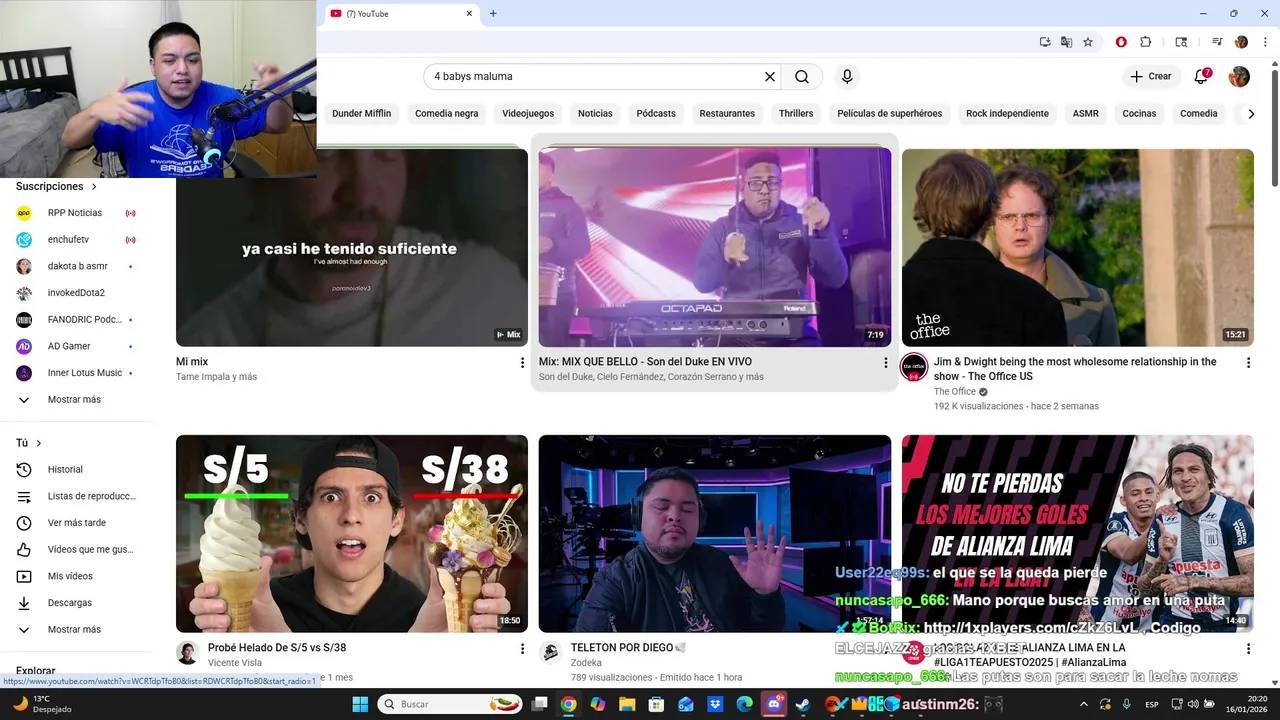This screenshot has width=1280, height=720.
Task: Open the notifications bell
Action: pyautogui.click(x=1202, y=77)
